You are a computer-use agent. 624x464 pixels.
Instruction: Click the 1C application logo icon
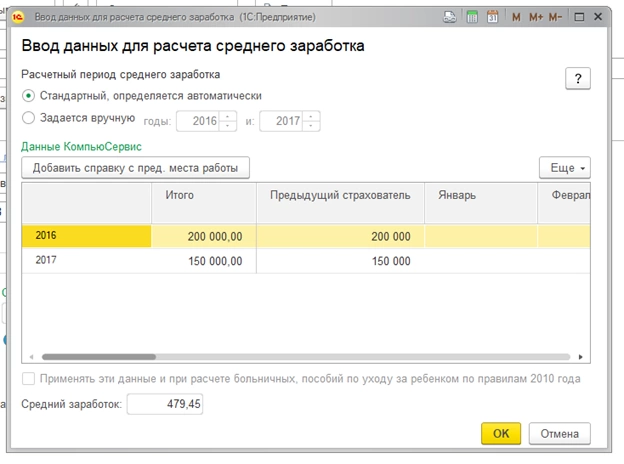tap(18, 17)
